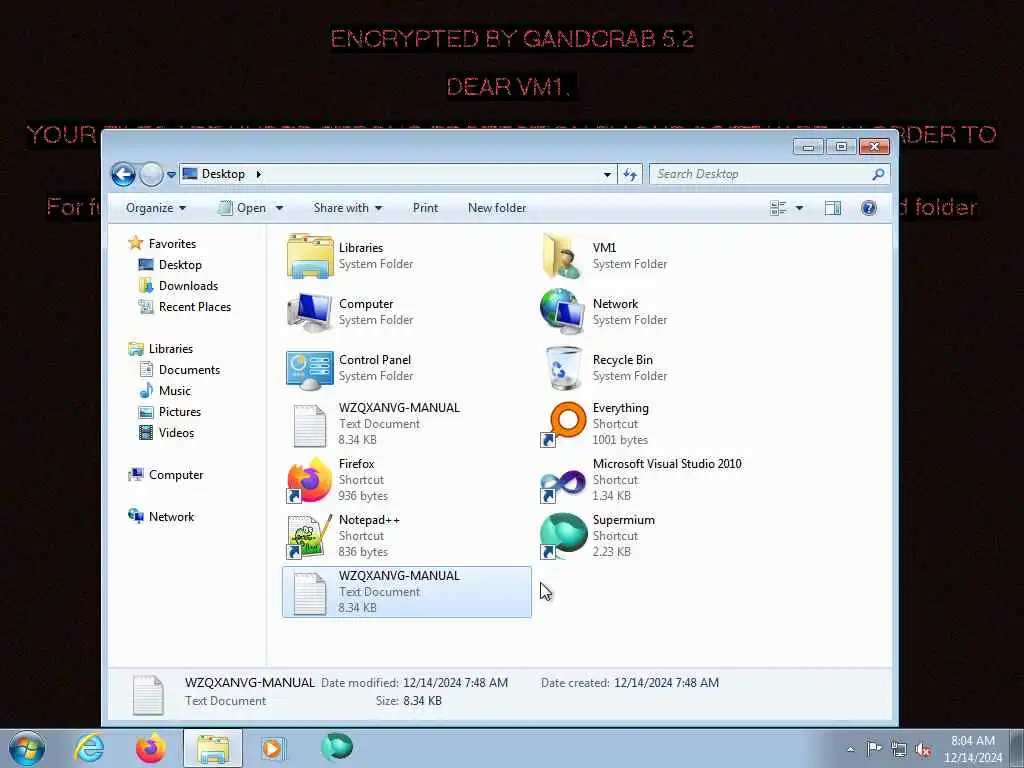This screenshot has width=1024, height=768.
Task: Expand the view options dropdown arrow
Action: tap(799, 208)
